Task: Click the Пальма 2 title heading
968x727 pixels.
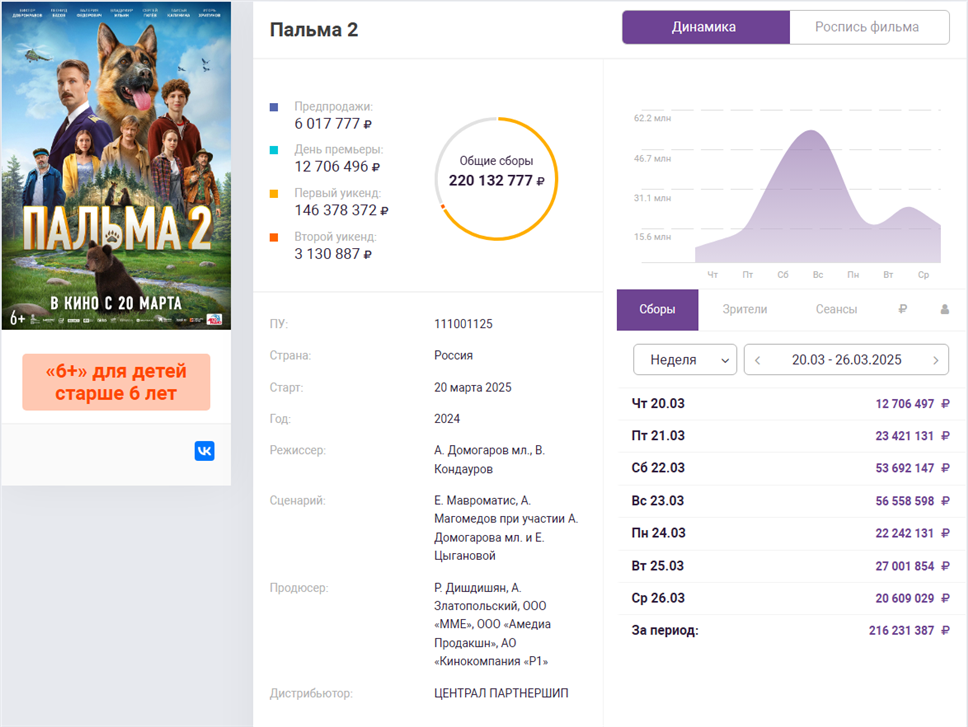Action: pos(314,30)
